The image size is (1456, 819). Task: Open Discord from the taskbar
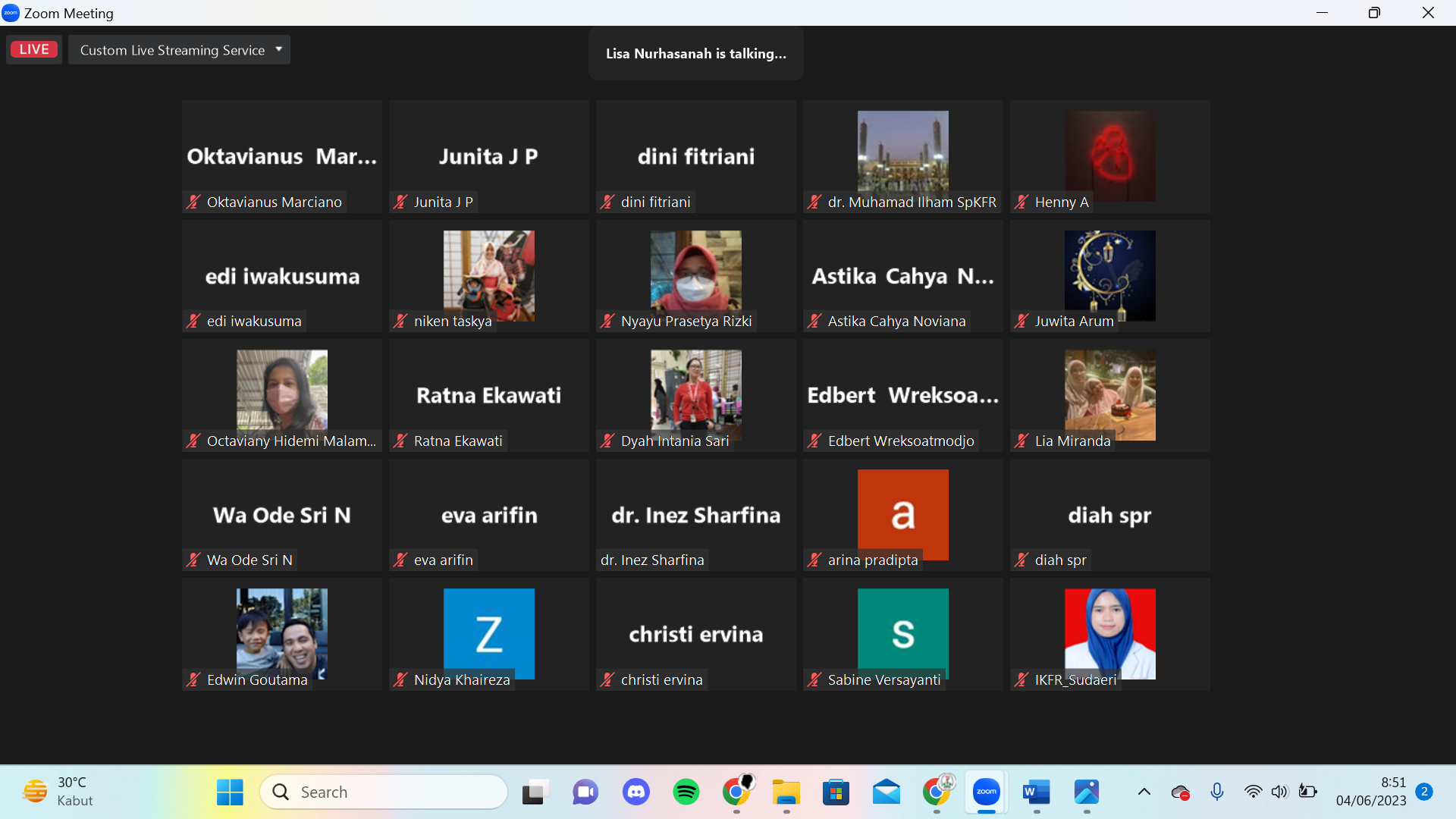point(636,792)
